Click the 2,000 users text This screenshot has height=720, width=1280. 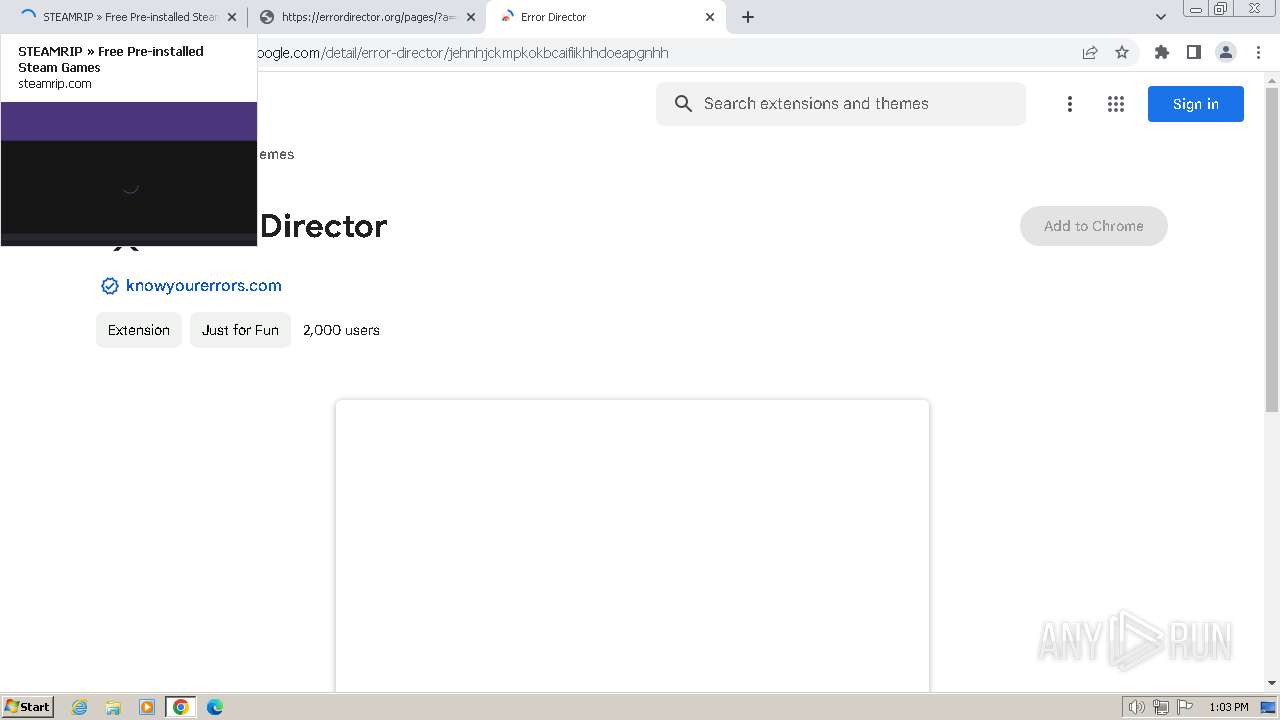(x=341, y=330)
